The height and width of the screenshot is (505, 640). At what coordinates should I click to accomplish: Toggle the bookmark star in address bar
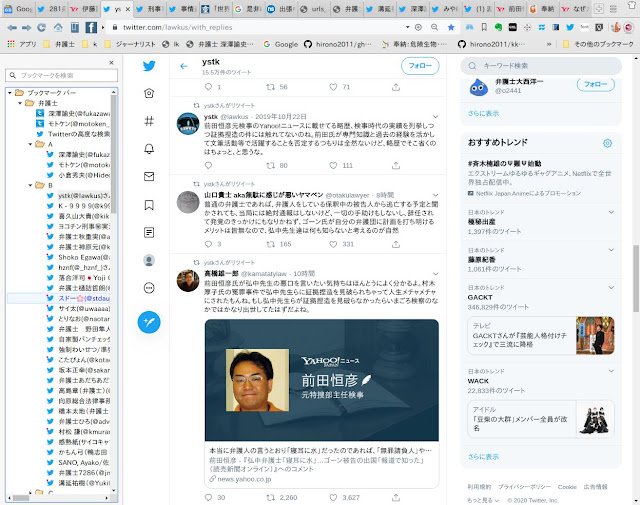[x=451, y=27]
